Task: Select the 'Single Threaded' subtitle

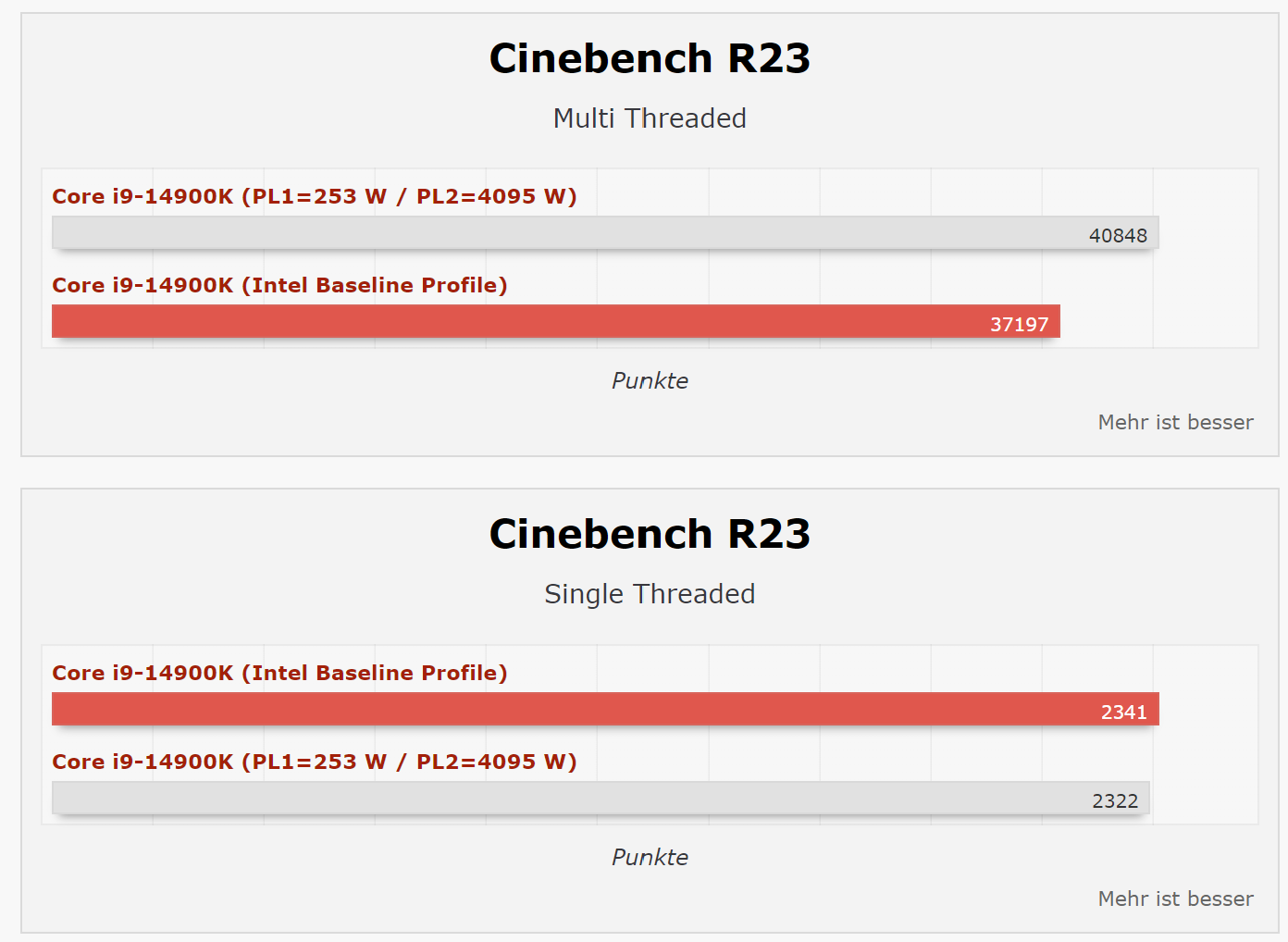Action: pyautogui.click(x=650, y=594)
